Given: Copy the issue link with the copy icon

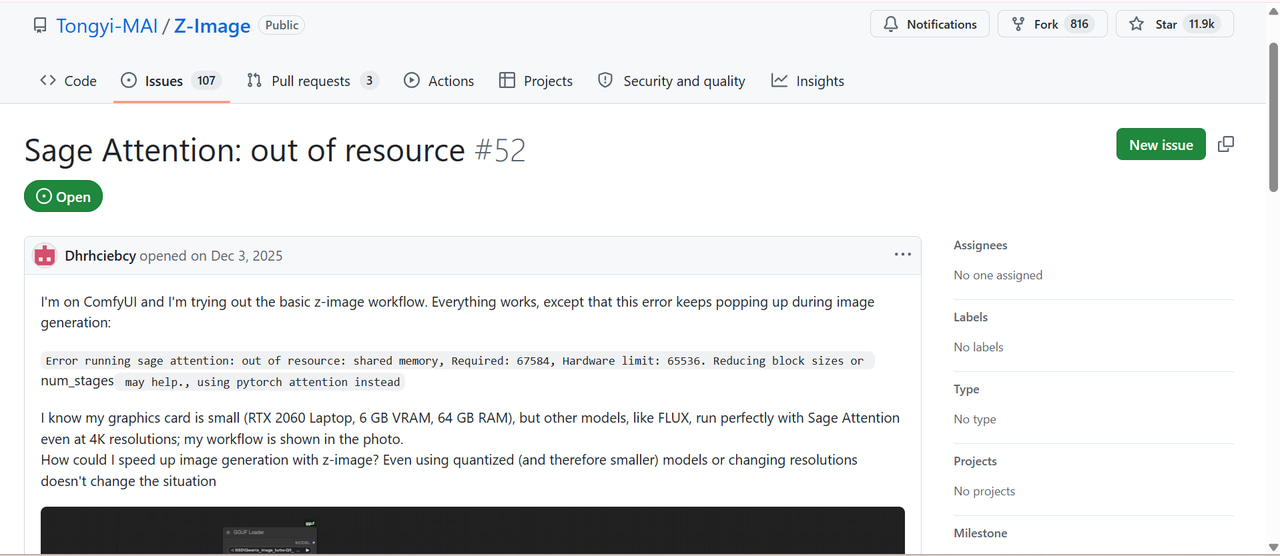Looking at the screenshot, I should pos(1226,144).
